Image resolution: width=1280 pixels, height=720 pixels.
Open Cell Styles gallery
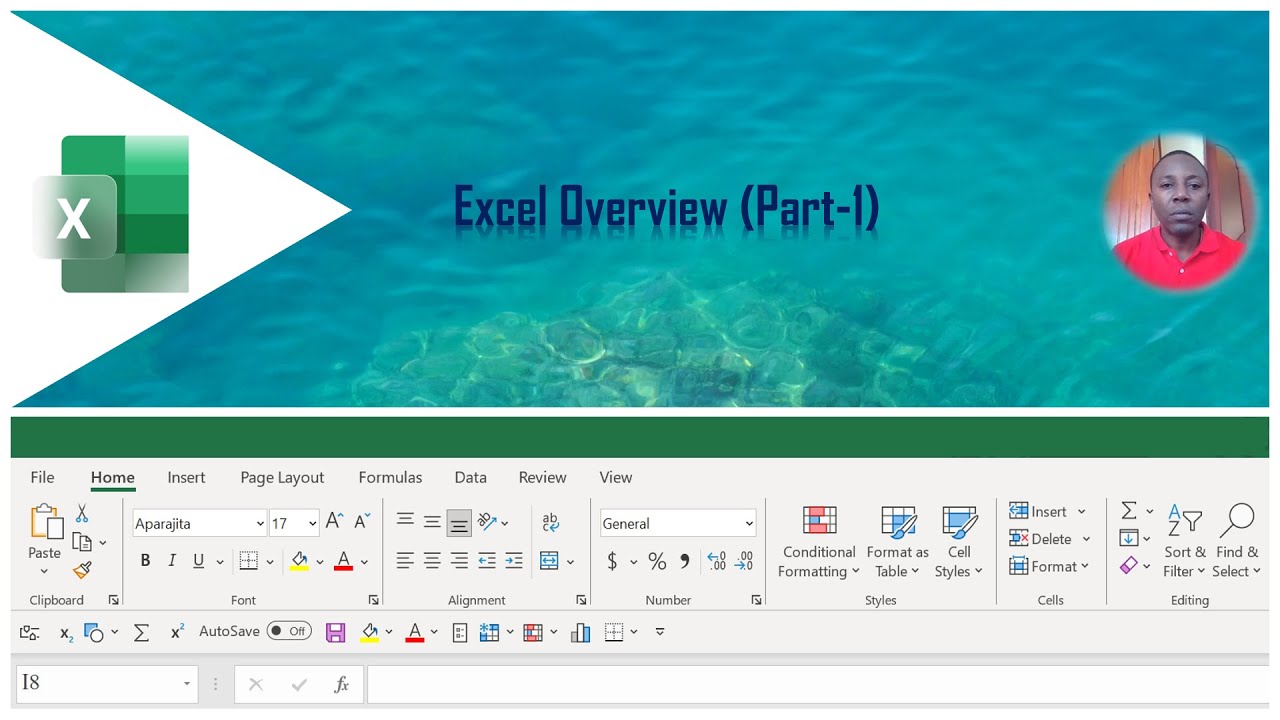(x=959, y=542)
